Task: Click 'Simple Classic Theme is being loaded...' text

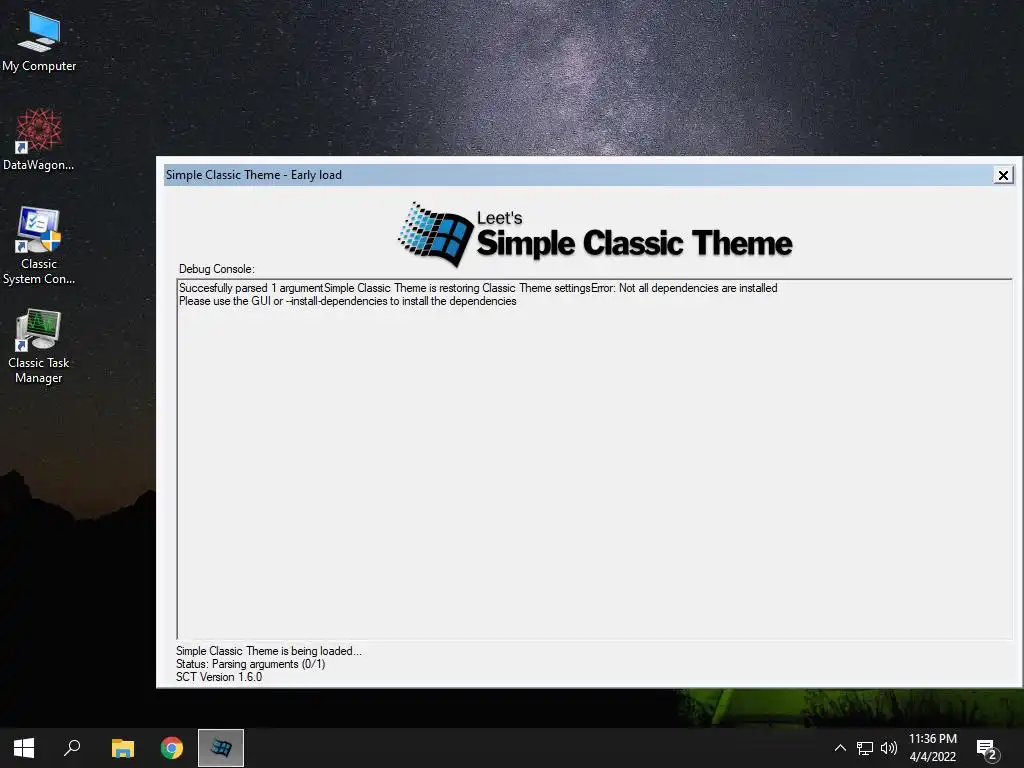Action: click(268, 651)
